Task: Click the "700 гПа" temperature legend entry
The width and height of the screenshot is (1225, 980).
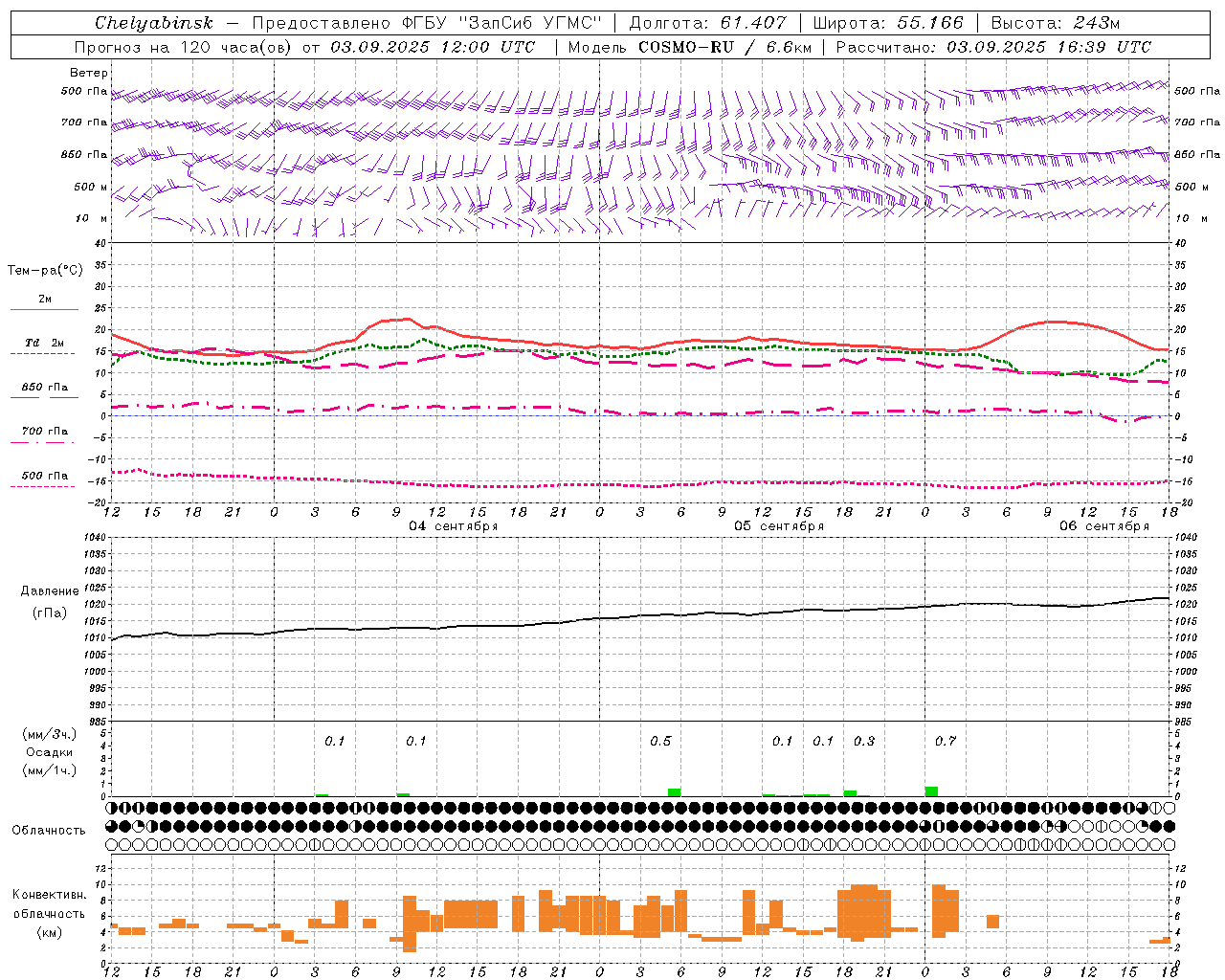Action: point(44,431)
